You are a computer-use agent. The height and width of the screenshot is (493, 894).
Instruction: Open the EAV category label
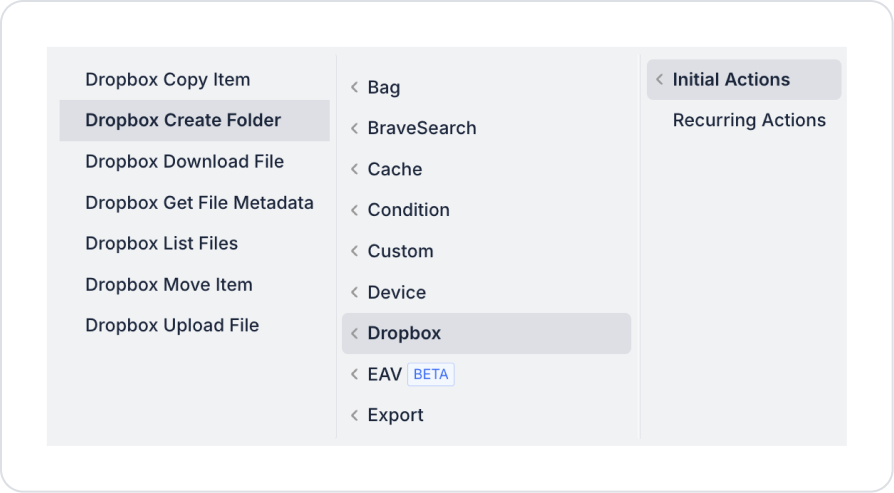(385, 374)
